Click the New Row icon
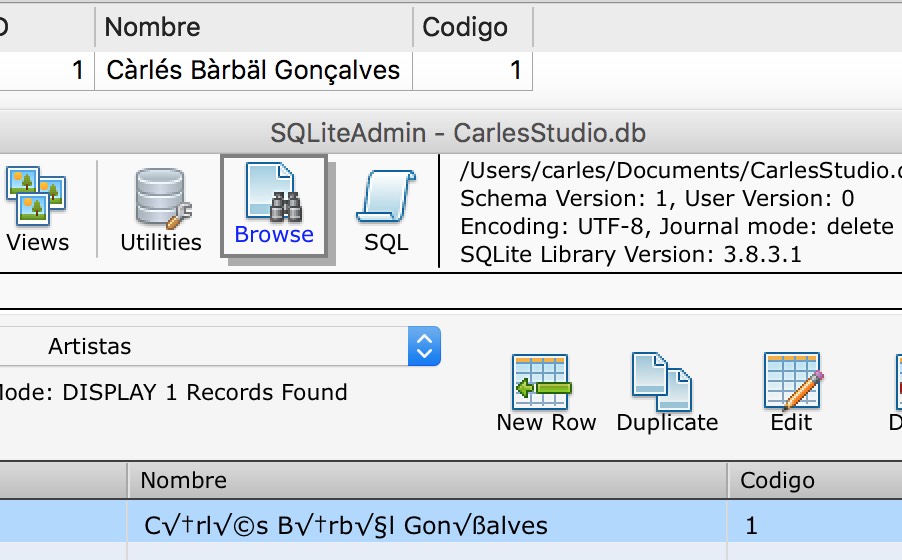The width and height of the screenshot is (902, 560). coord(545,381)
